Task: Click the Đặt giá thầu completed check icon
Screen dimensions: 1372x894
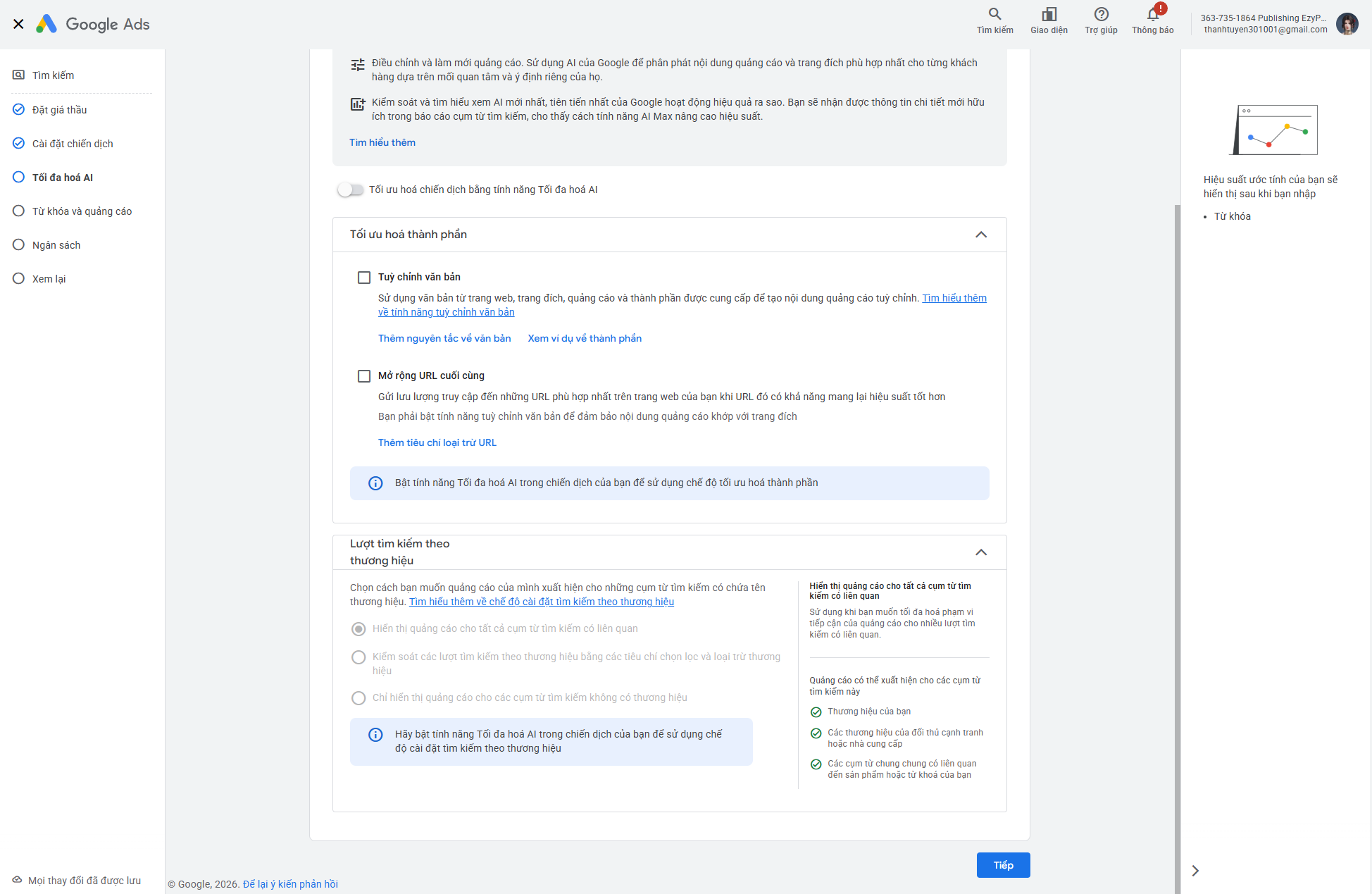Action: pos(19,109)
